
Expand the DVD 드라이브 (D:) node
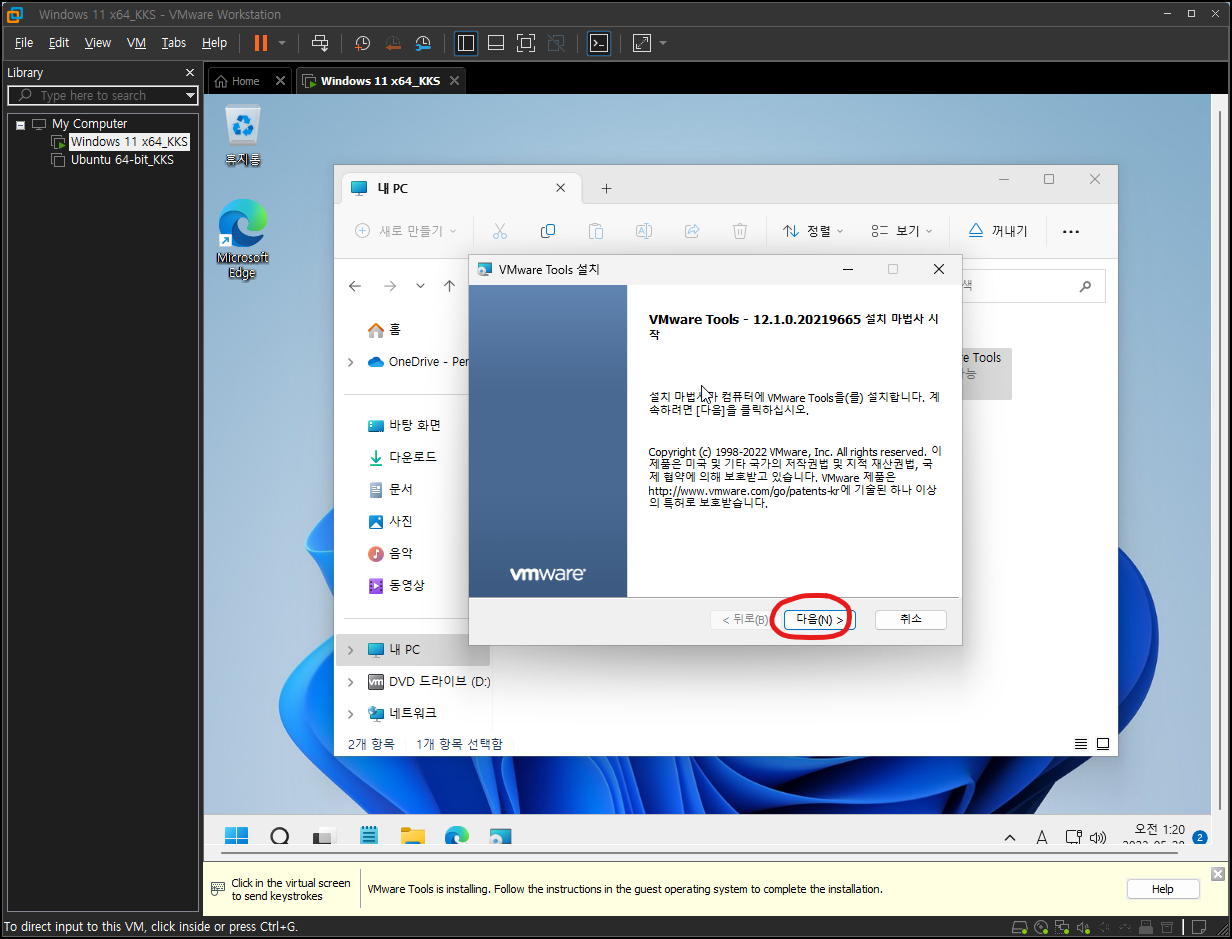(350, 682)
